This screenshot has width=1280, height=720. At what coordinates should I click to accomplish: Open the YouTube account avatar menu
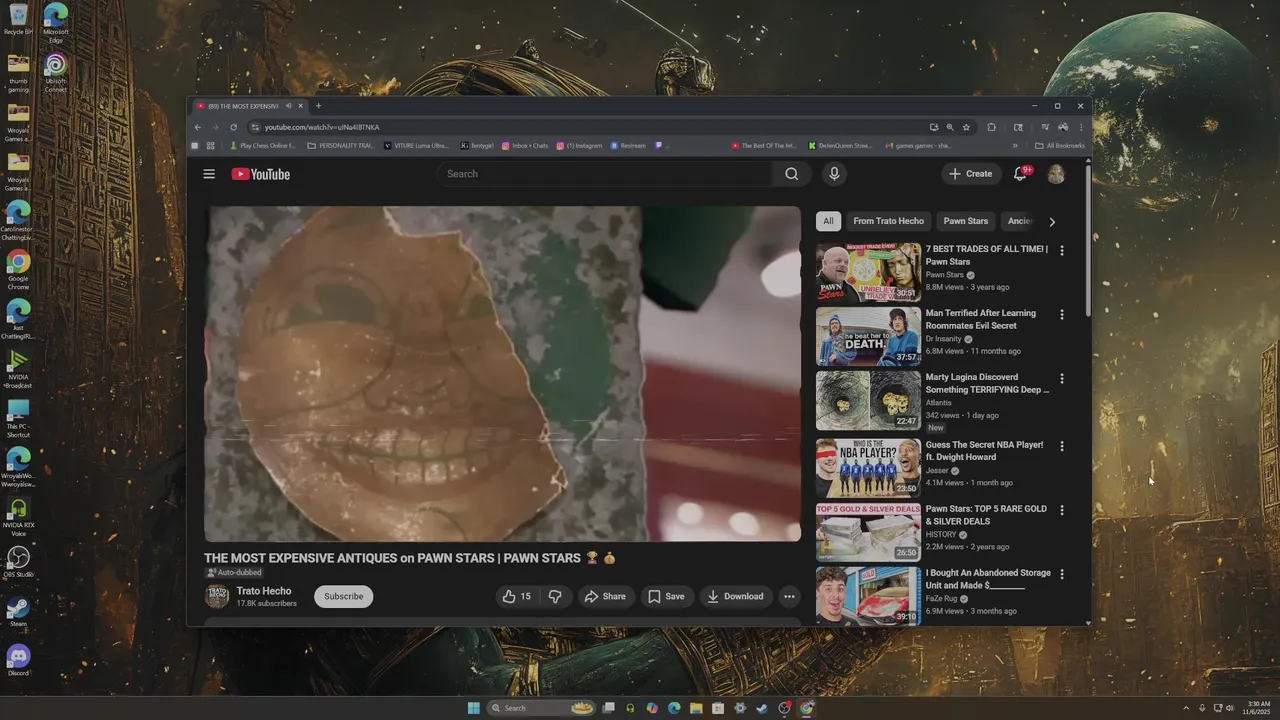(x=1056, y=174)
